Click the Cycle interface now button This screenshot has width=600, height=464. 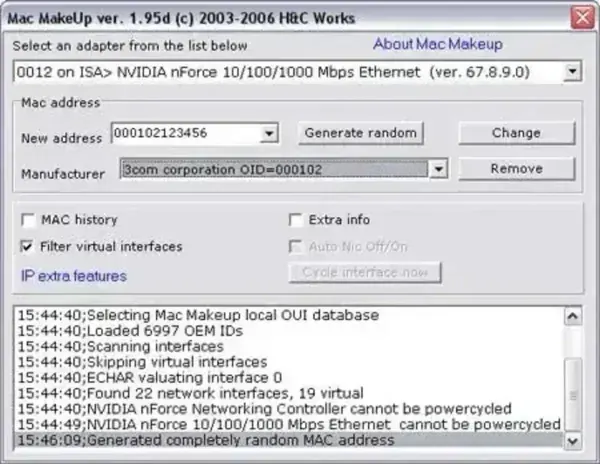365,272
